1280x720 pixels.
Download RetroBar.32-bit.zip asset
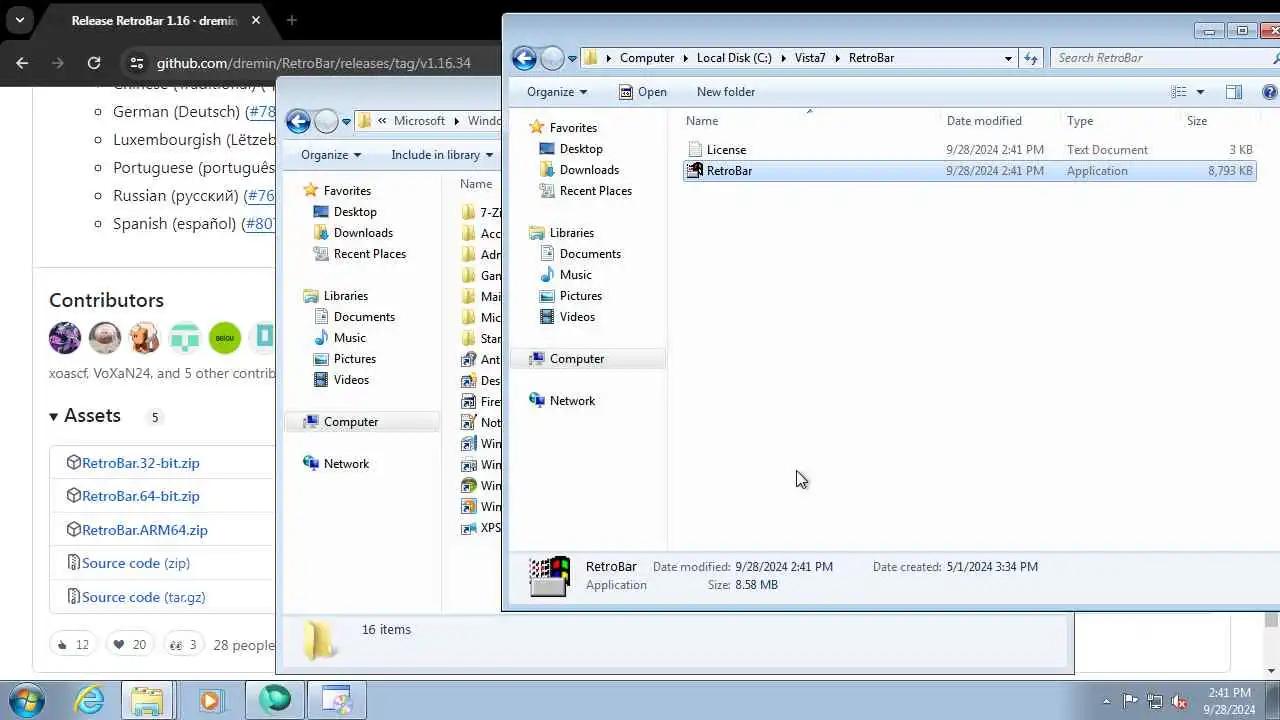click(141, 463)
